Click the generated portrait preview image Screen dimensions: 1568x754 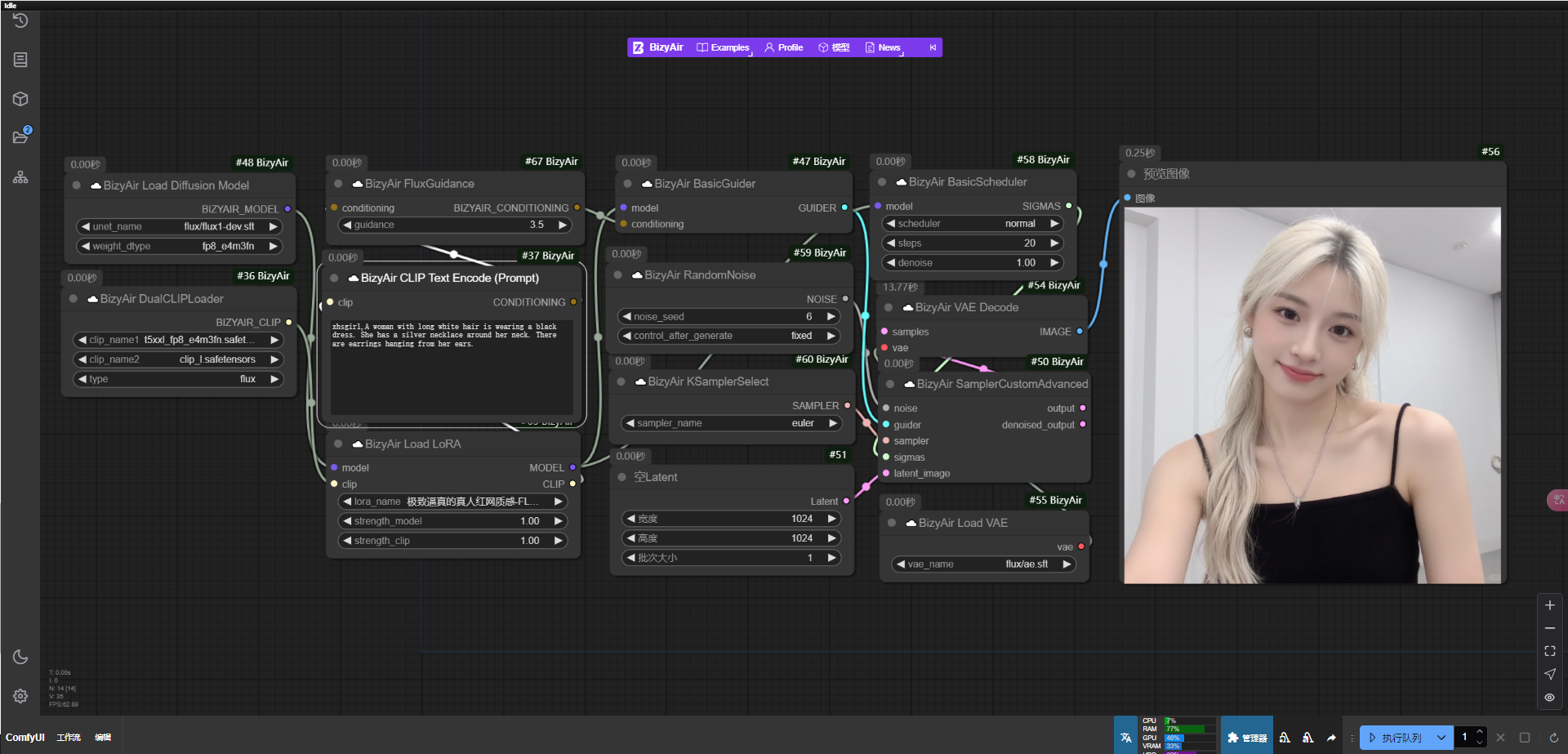click(x=1312, y=395)
